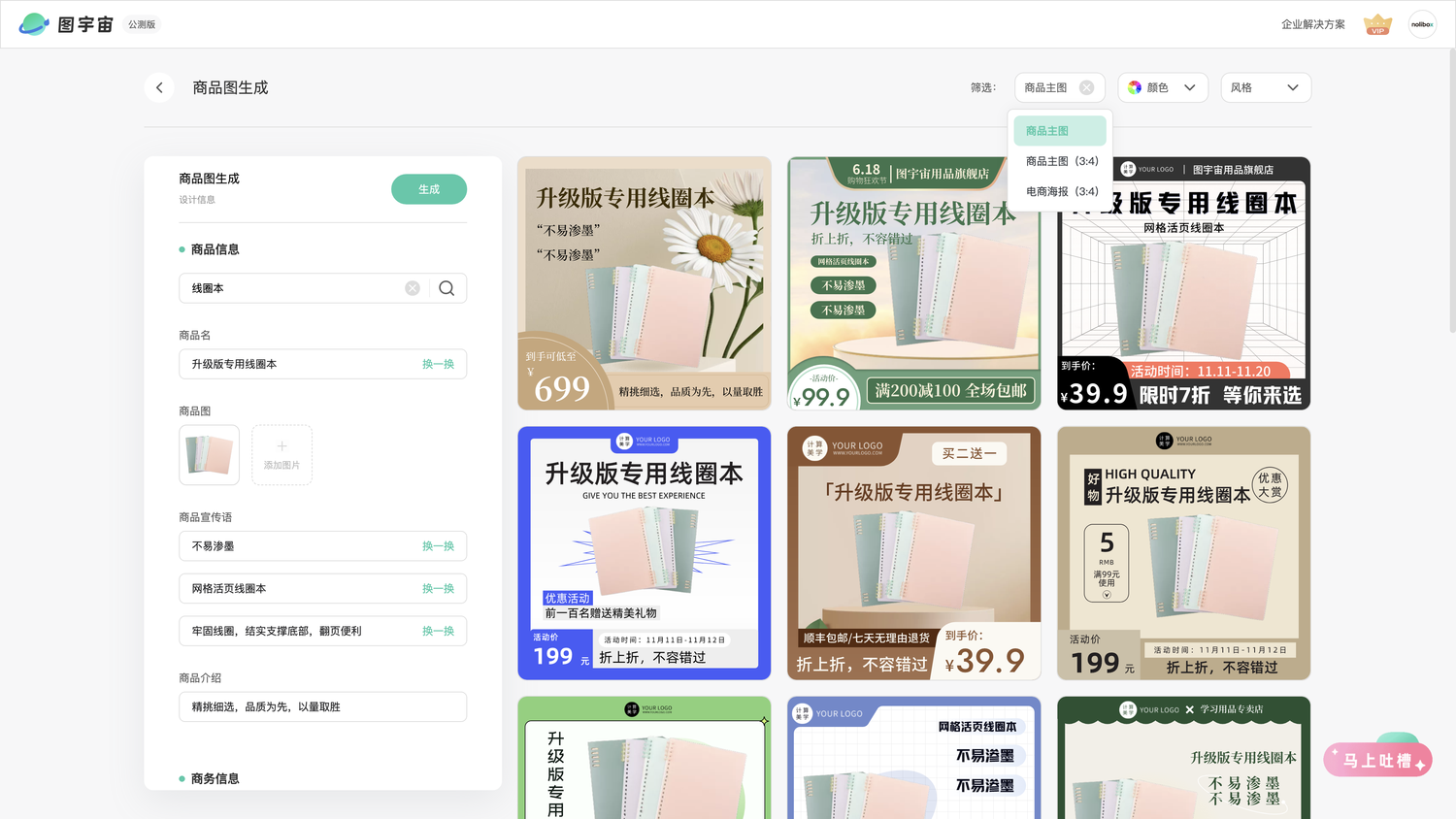Click 换一换 for 牢固线圈 slogan
This screenshot has width=1456, height=819.
pos(438,631)
